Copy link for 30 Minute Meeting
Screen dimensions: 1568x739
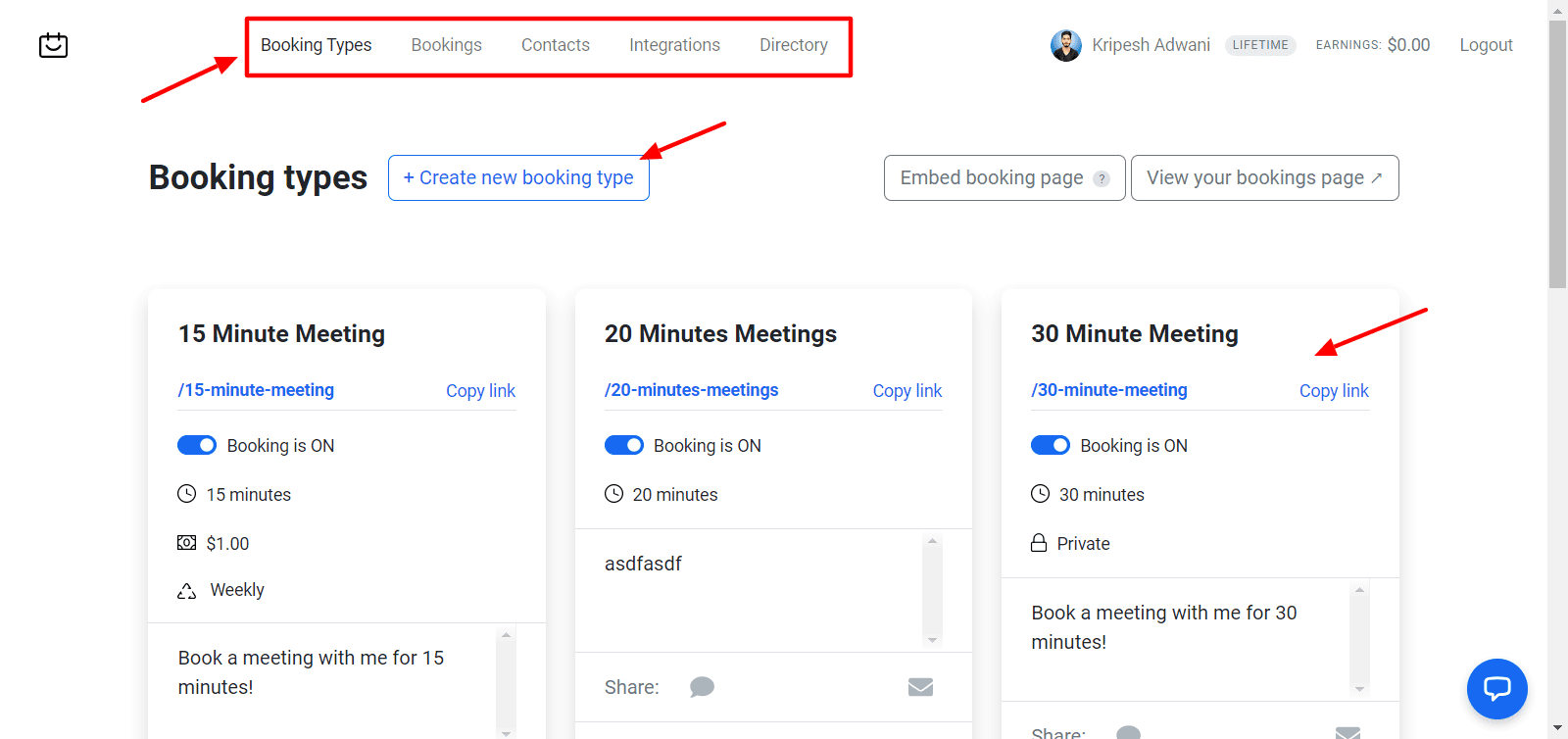click(x=1333, y=390)
